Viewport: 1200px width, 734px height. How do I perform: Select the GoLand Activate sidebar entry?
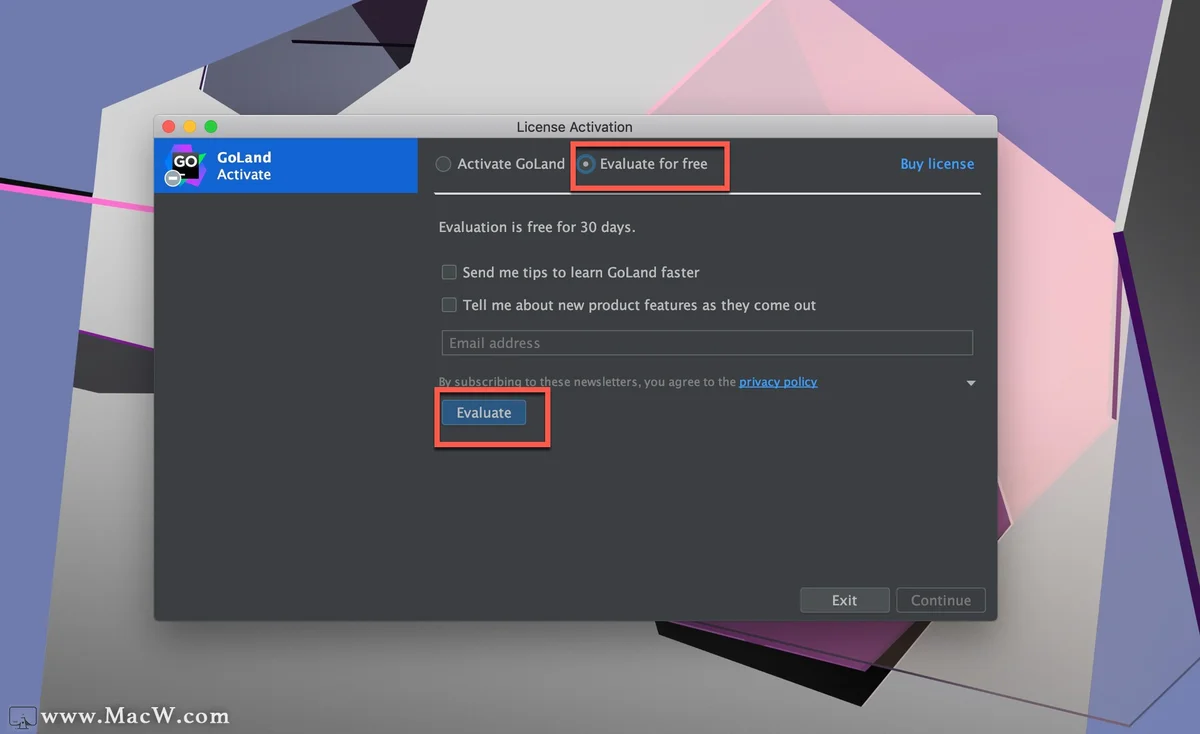coord(286,165)
